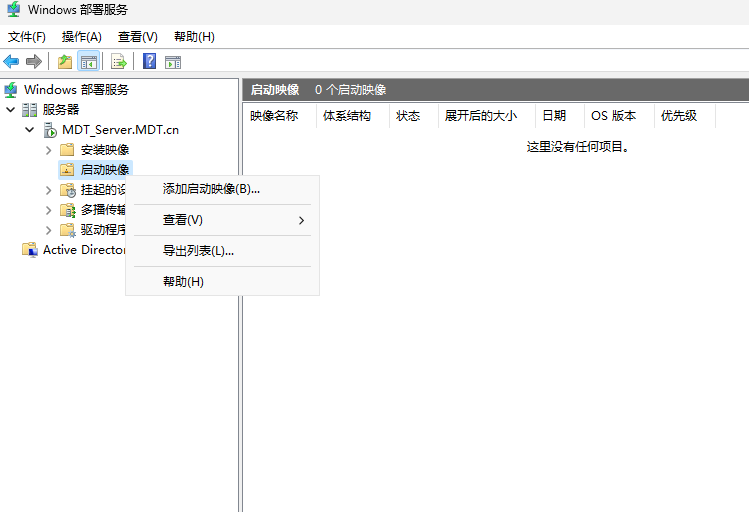This screenshot has width=749, height=512.
Task: Click the Up one level folder icon
Action: (x=65, y=62)
